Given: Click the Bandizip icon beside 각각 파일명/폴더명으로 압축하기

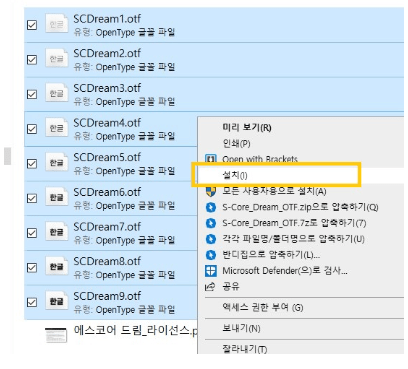Looking at the screenshot, I should click(x=211, y=239).
